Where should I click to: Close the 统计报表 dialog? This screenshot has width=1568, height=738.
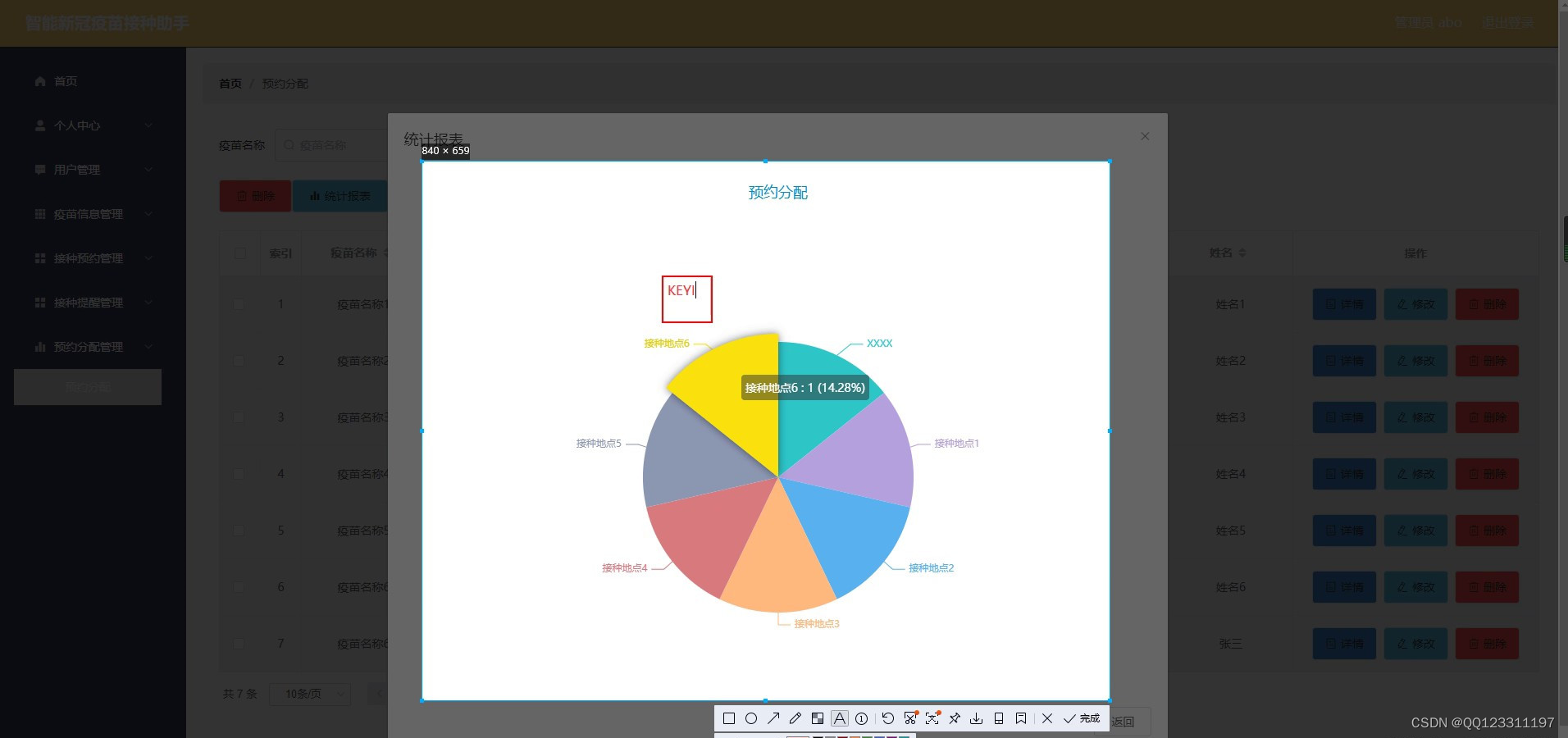(x=1145, y=136)
